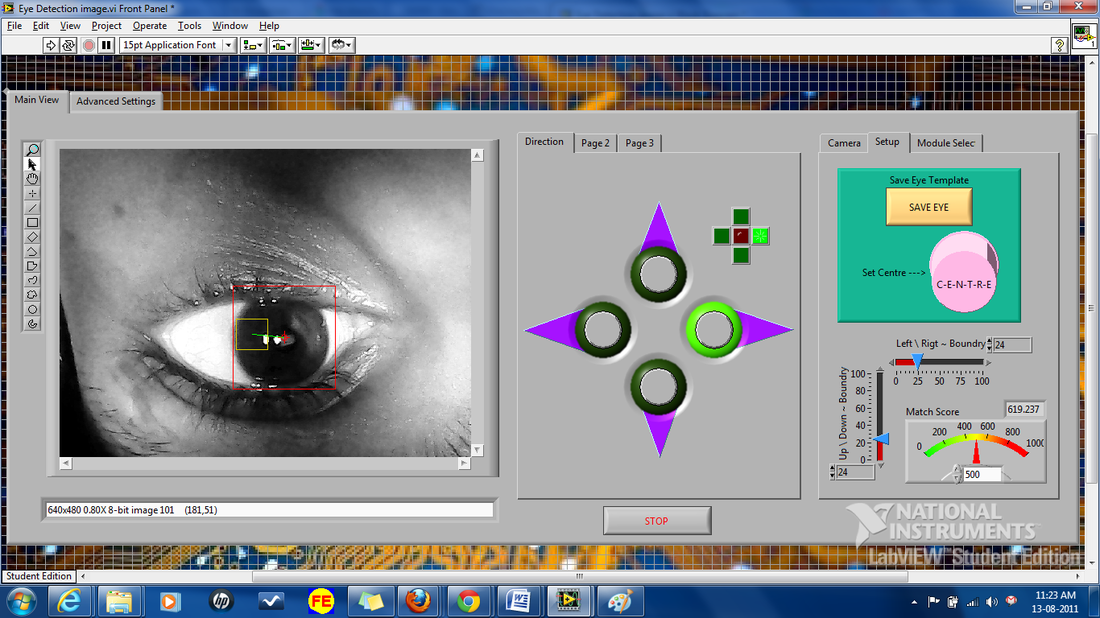Click Run Continuously button
This screenshot has height=618, width=1100.
click(x=68, y=45)
